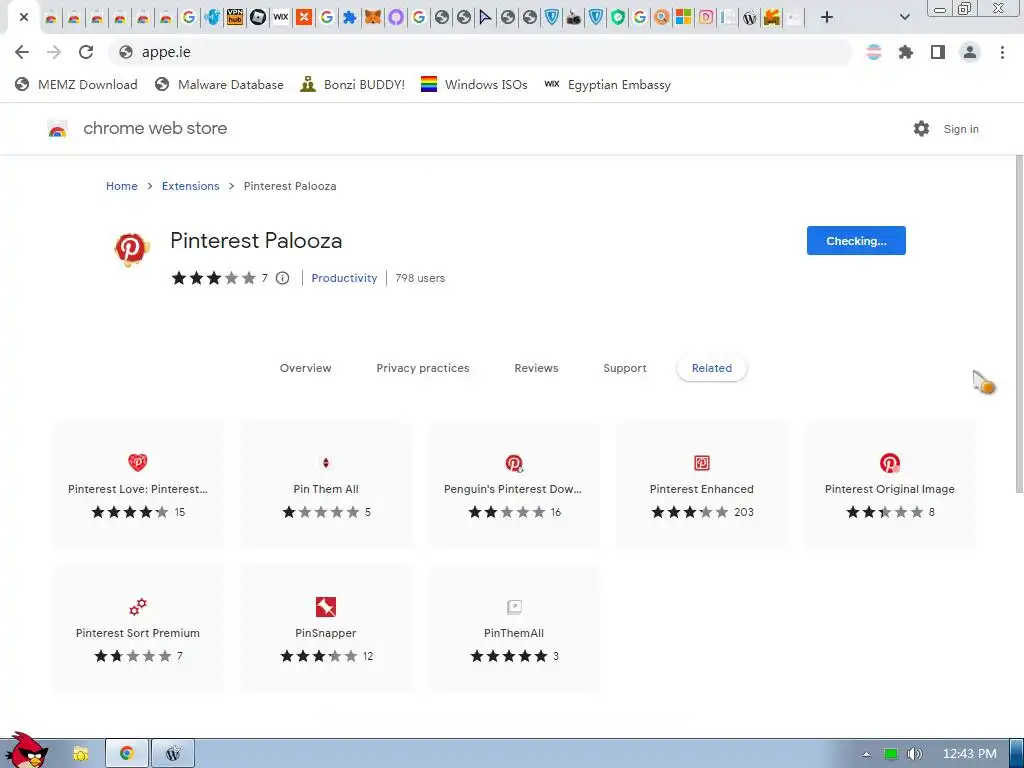Go back to the previous page
The image size is (1024, 768).
coord(22,52)
